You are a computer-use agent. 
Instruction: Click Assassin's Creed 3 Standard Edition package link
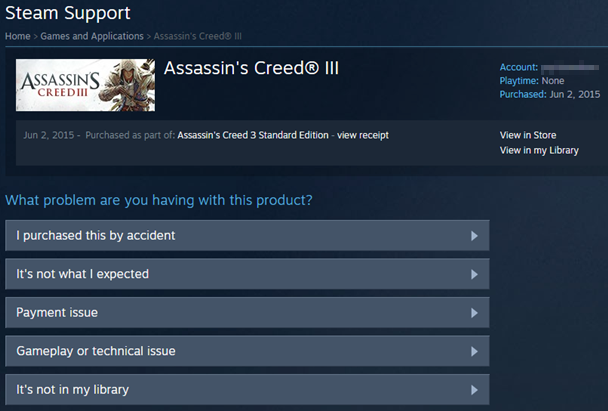click(x=253, y=135)
